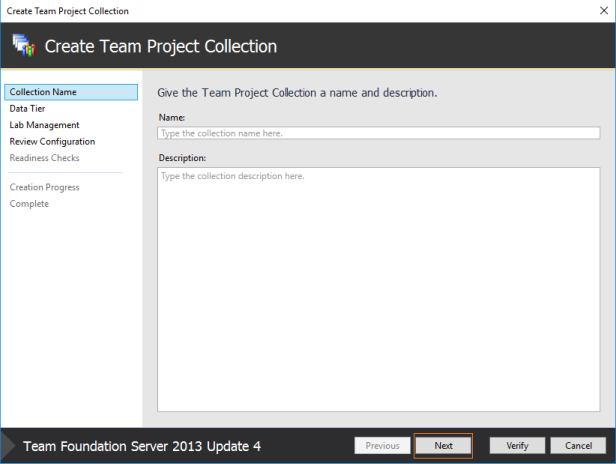Close the Create Team Project Collection dialog
Image resolution: width=616 pixels, height=464 pixels.
pyautogui.click(x=604, y=11)
